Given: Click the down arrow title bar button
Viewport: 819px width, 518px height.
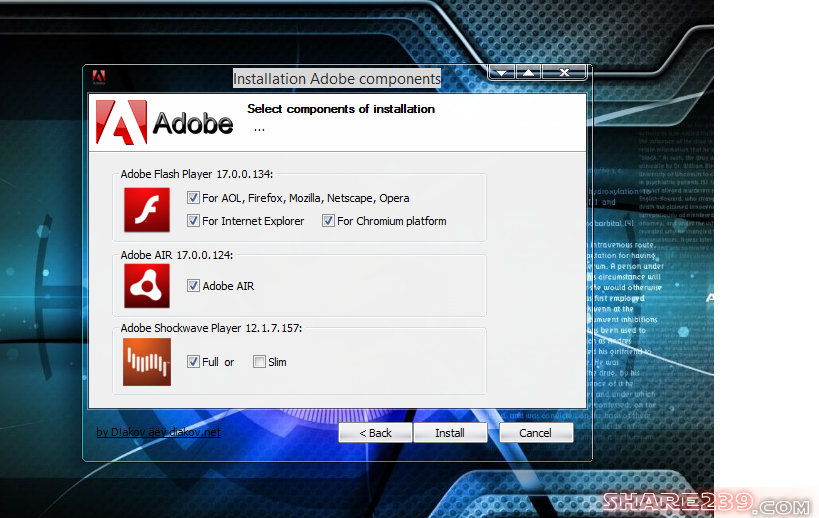Looking at the screenshot, I should (x=501, y=73).
